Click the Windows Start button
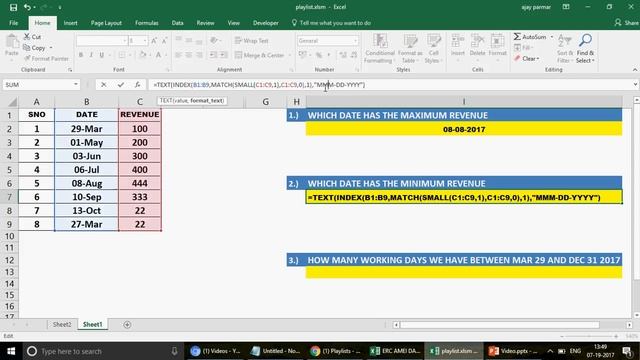Image resolution: width=640 pixels, height=360 pixels. (11, 351)
